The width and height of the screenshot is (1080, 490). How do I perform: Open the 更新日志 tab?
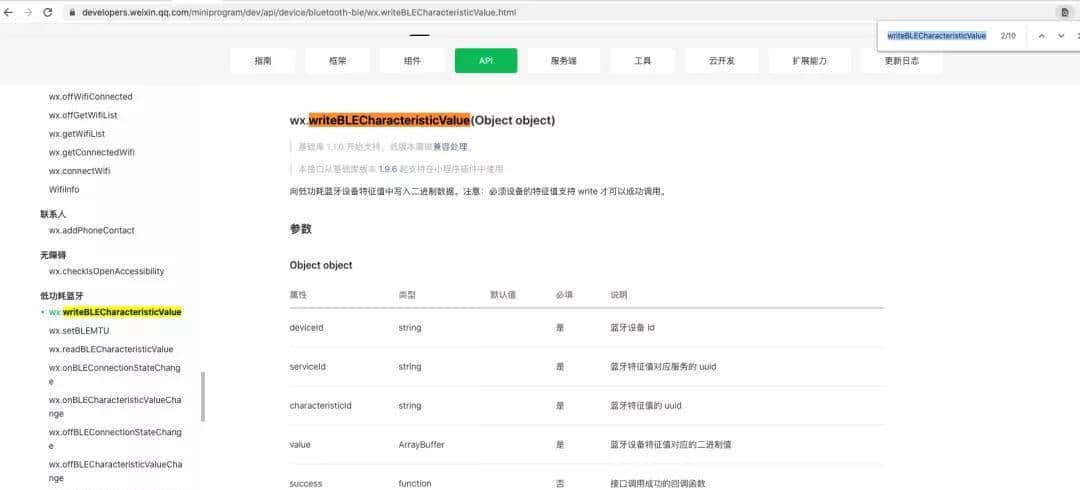902,61
